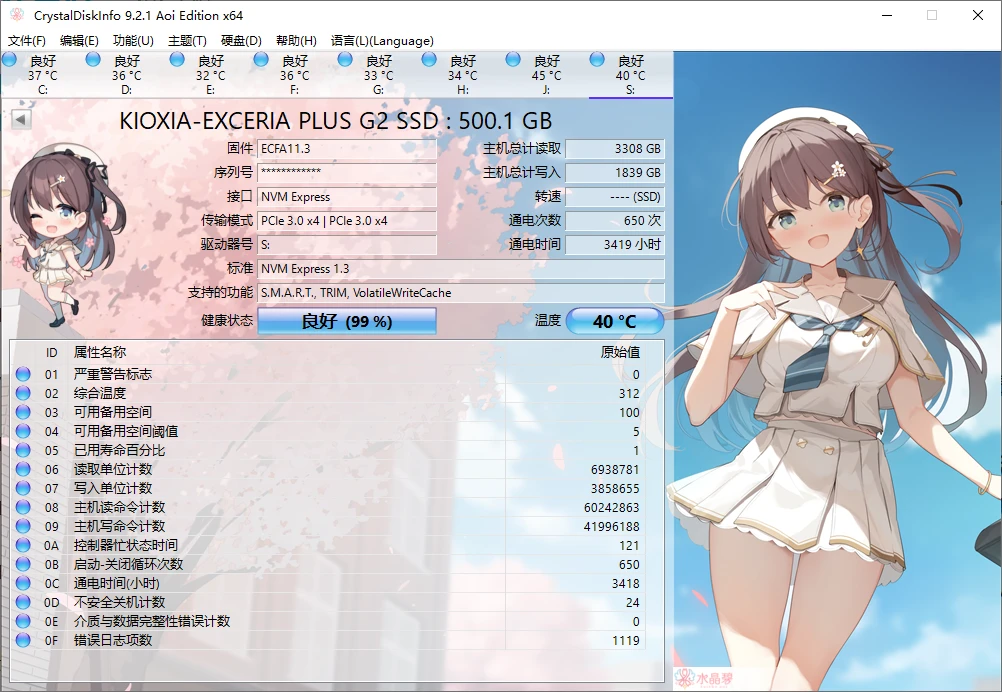The width and height of the screenshot is (1002, 692).
Task: Click the temperature 40 °C button
Action: [x=615, y=321]
